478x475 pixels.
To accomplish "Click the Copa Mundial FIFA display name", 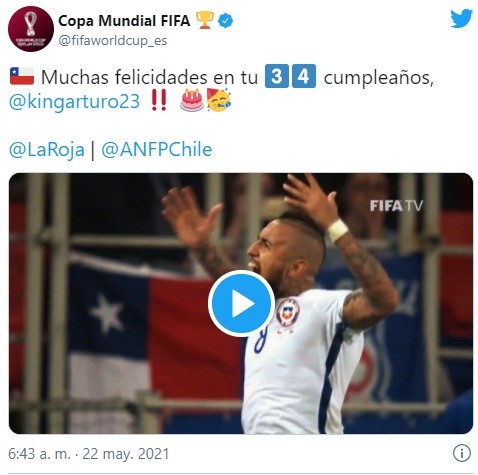I will click(x=124, y=21).
